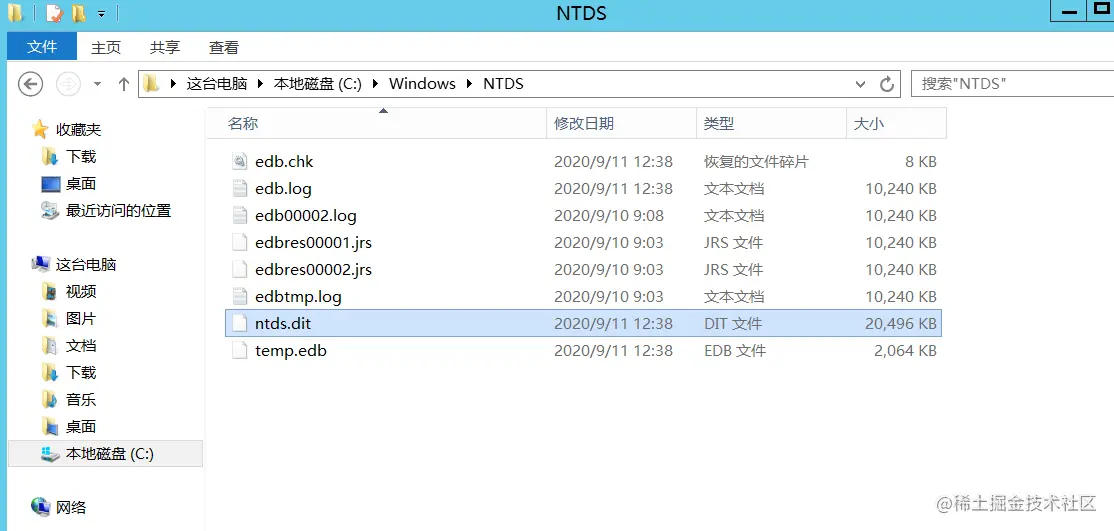The height and width of the screenshot is (531, 1114).
Task: Expand the arrow after 本地磁盘 (C:) in path
Action: click(376, 84)
